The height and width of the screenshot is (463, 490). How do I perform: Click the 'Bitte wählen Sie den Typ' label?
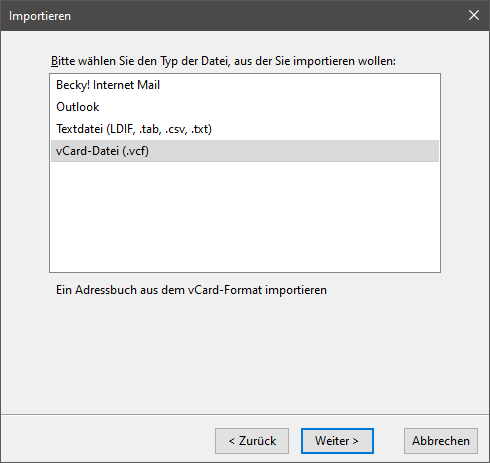tap(223, 61)
